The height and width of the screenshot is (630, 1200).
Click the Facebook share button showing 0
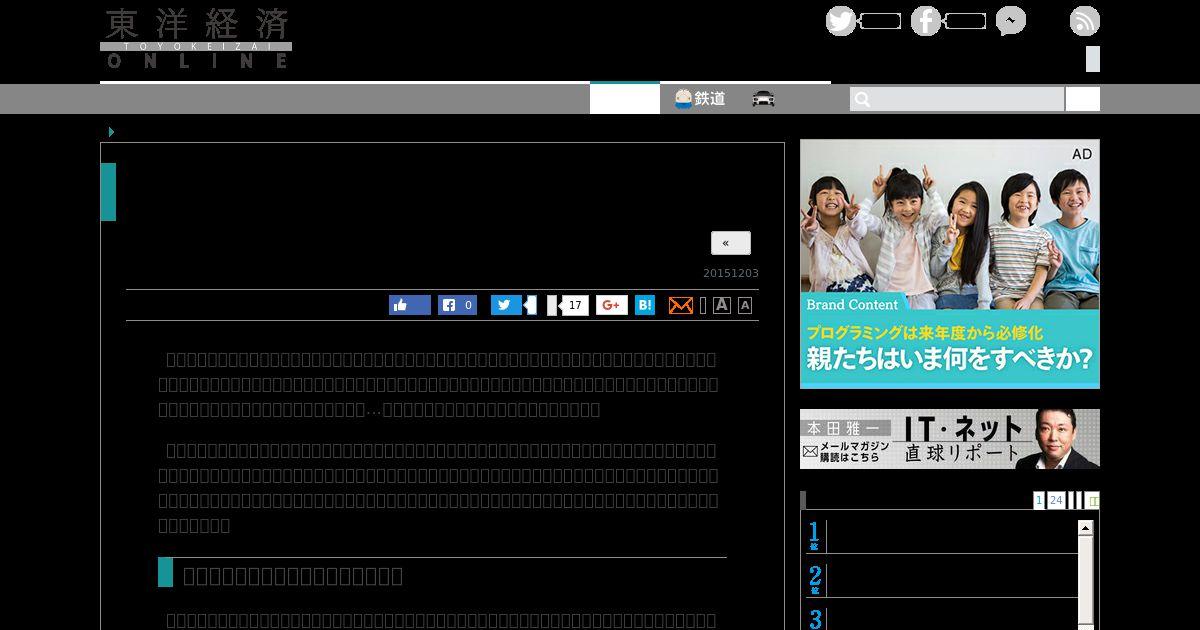click(458, 305)
